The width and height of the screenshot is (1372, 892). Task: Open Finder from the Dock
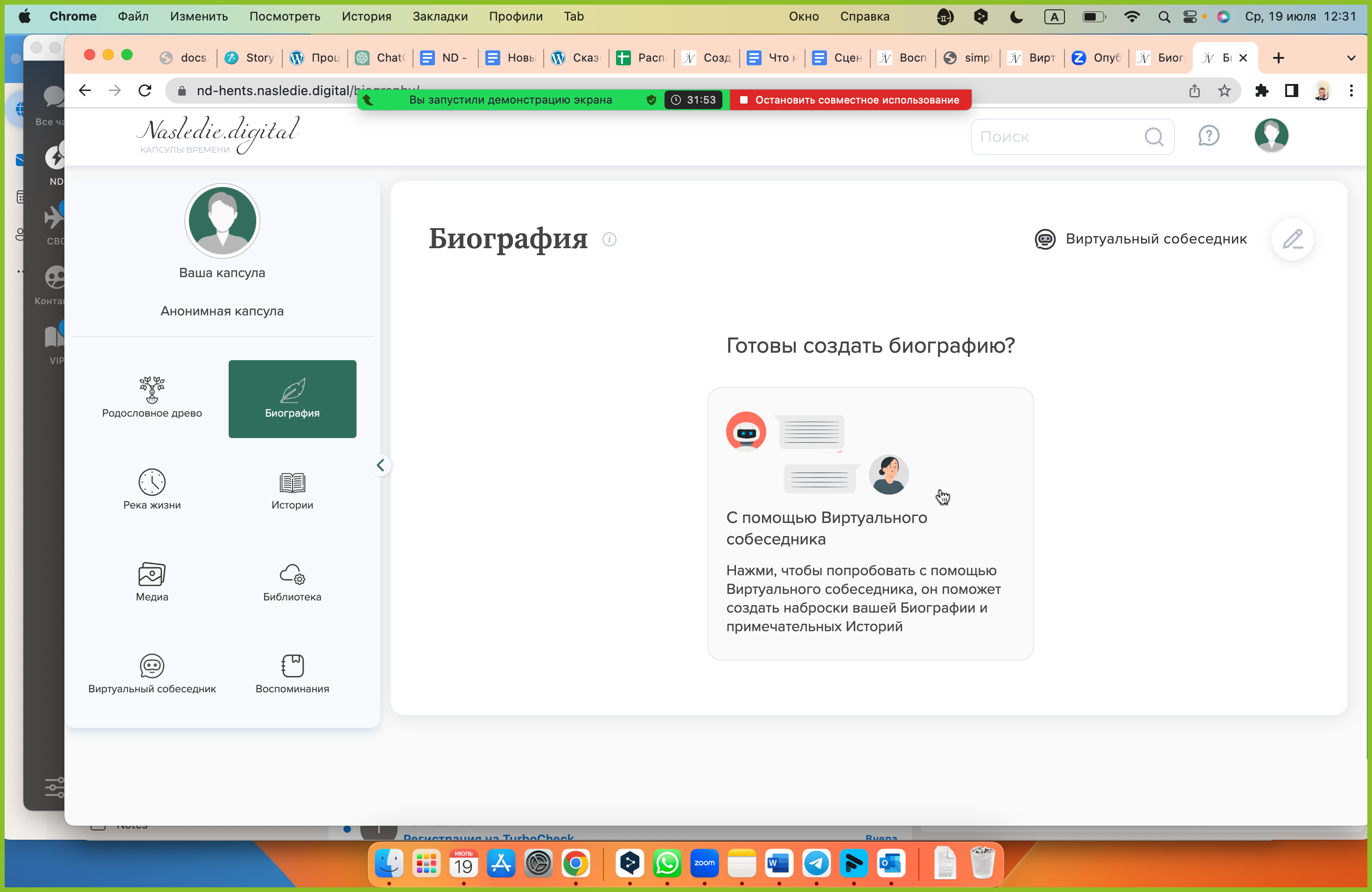pyautogui.click(x=389, y=863)
